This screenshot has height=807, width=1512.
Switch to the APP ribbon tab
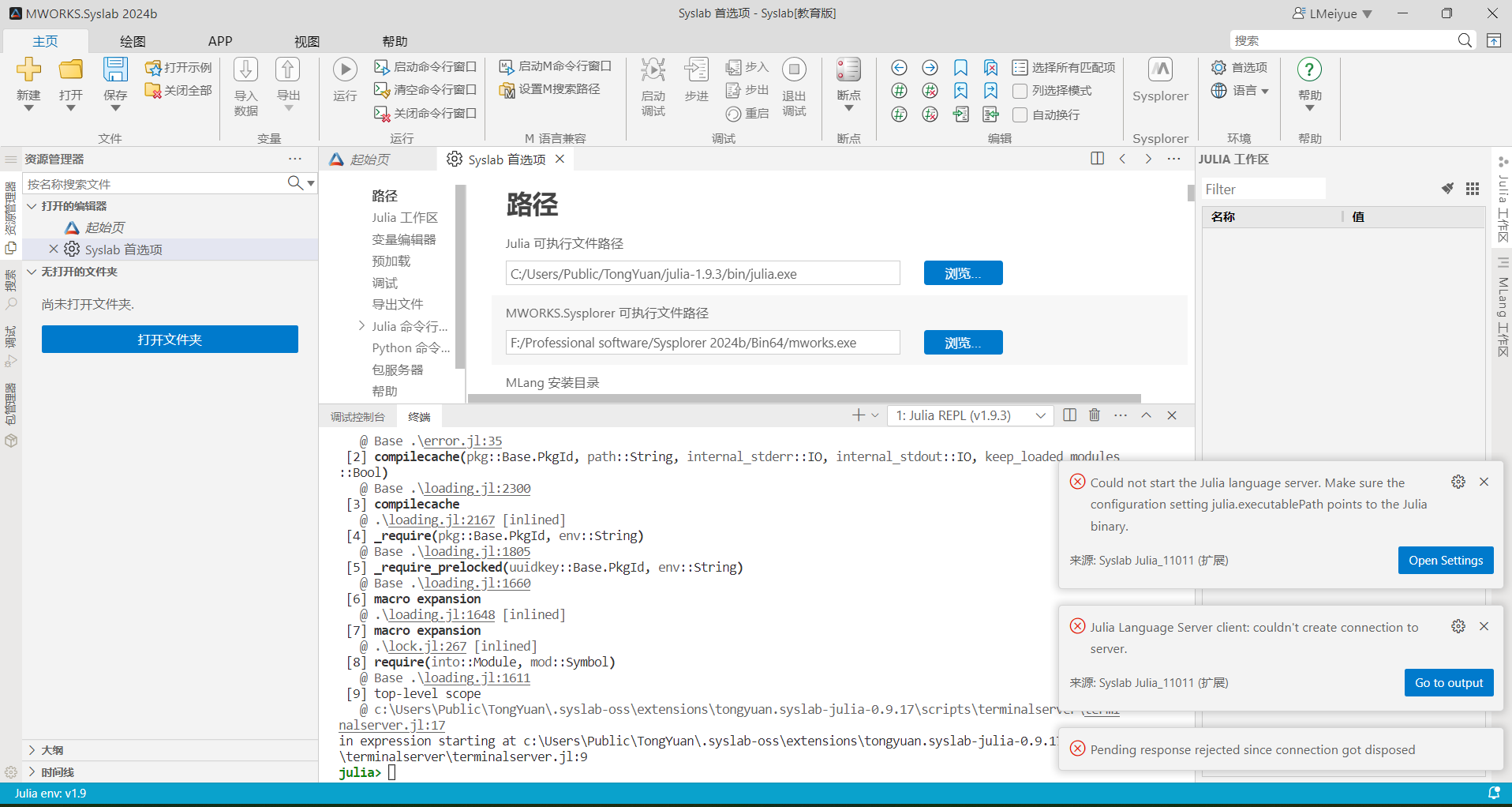(220, 41)
